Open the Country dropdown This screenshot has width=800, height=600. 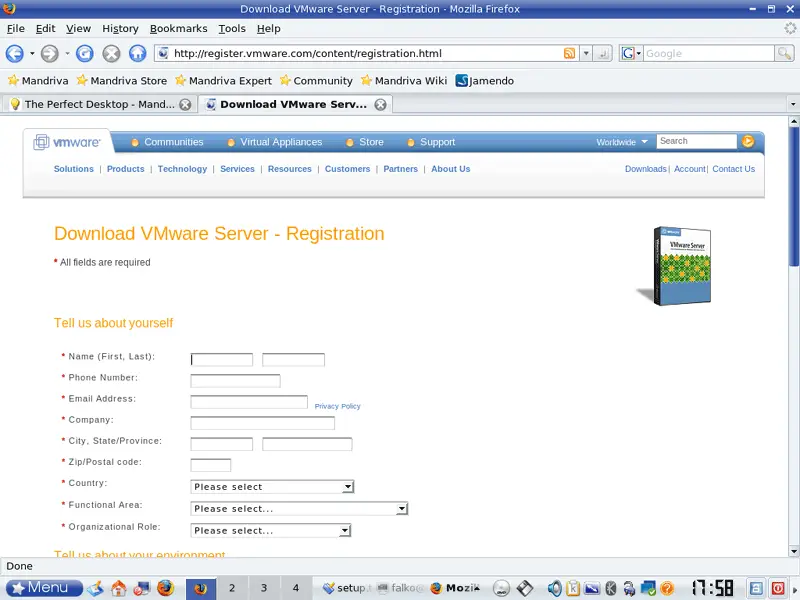(272, 487)
